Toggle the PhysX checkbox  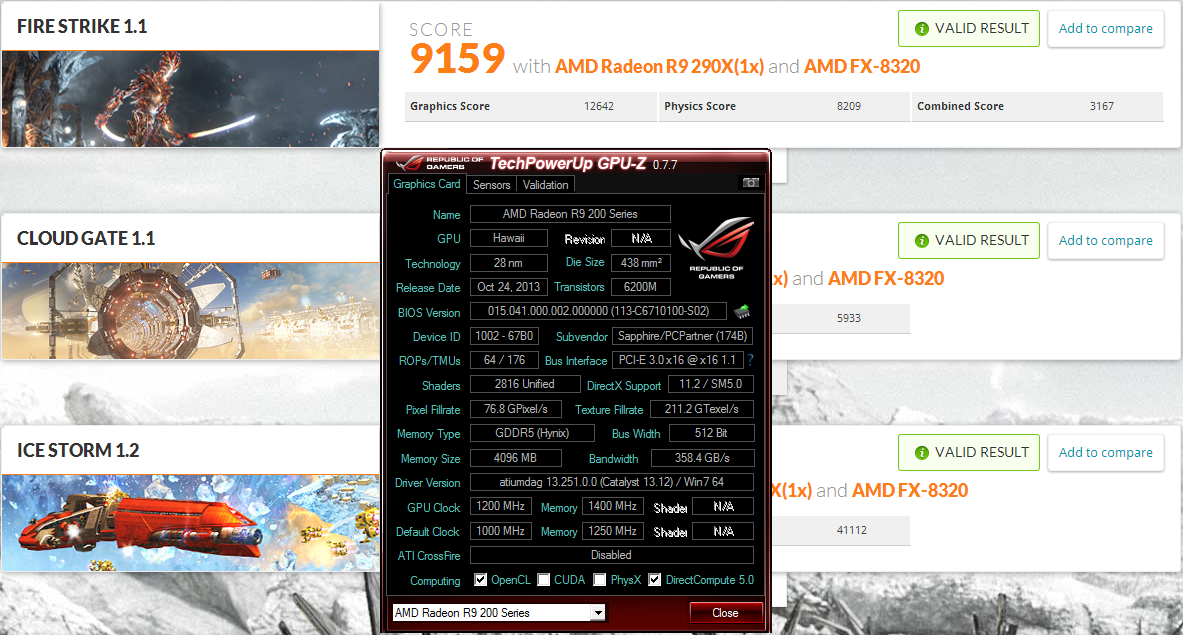(600, 579)
